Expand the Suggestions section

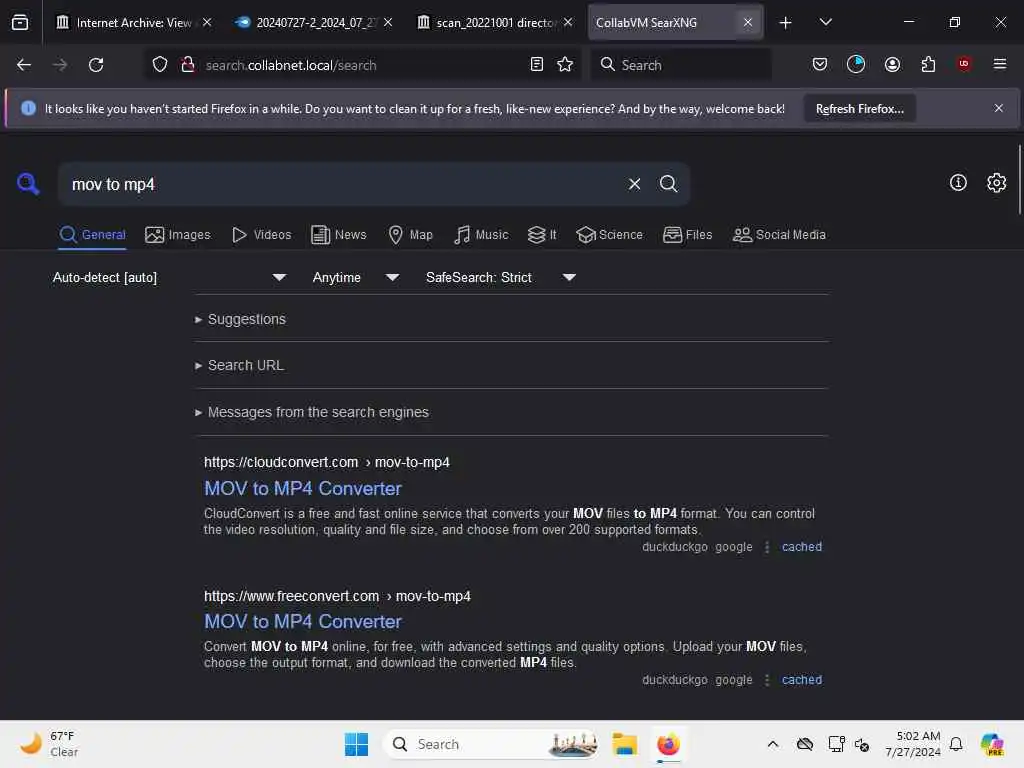240,319
